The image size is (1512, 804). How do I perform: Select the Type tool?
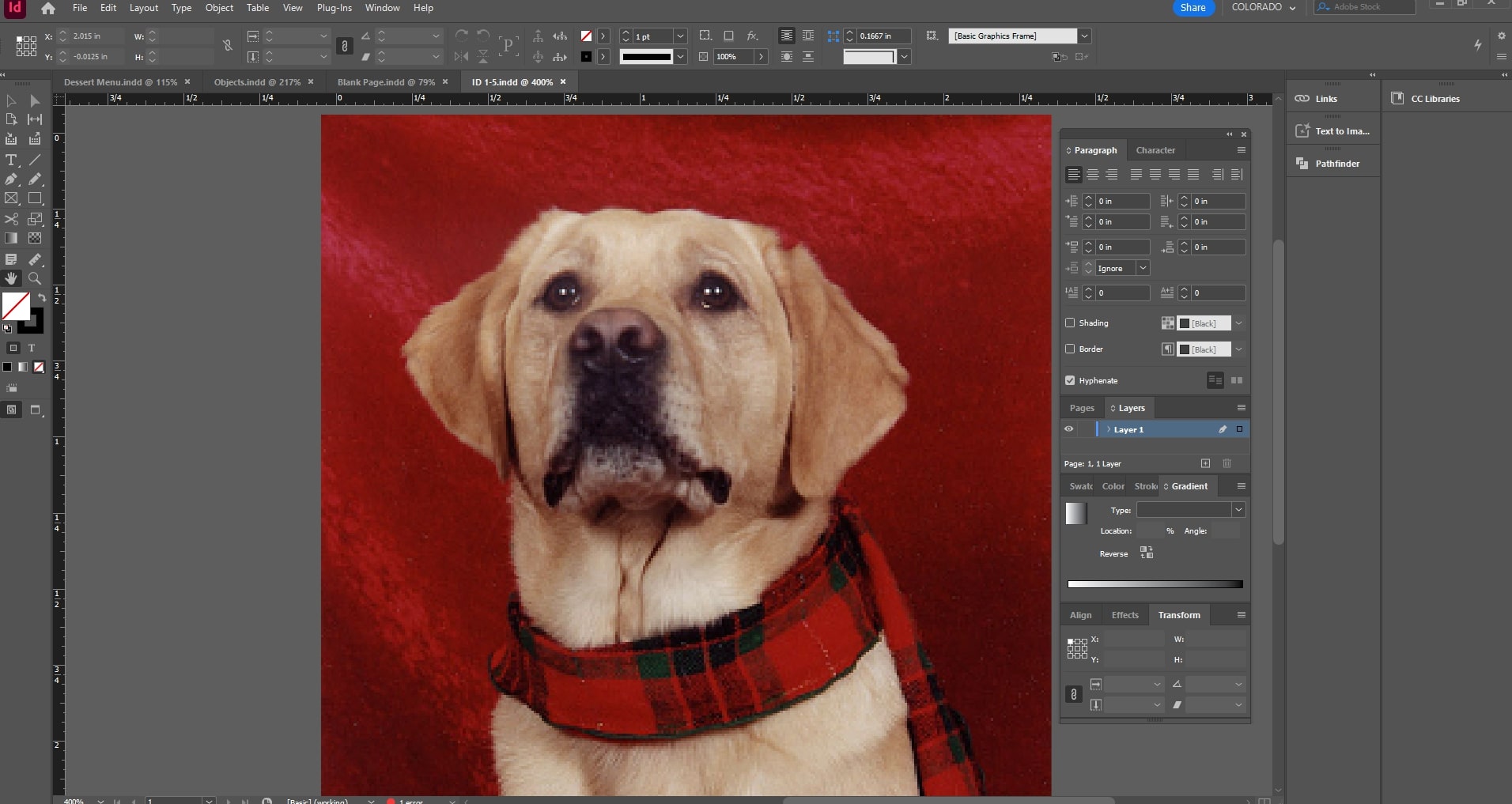[x=11, y=160]
